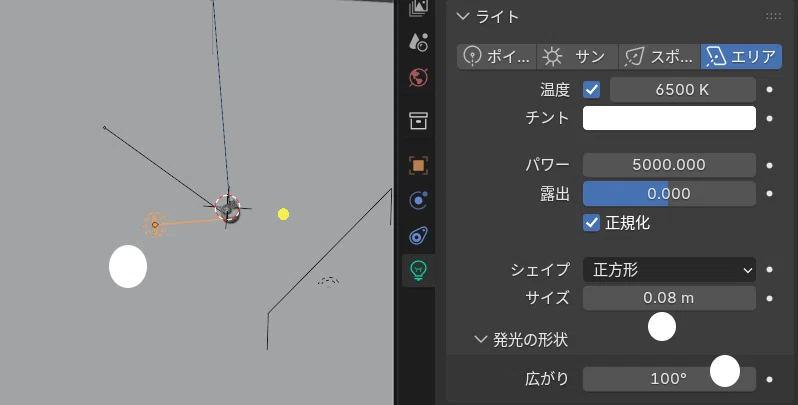798x405 pixels.
Task: Toggle the 正規化 normalize checkbox
Action: tap(591, 223)
